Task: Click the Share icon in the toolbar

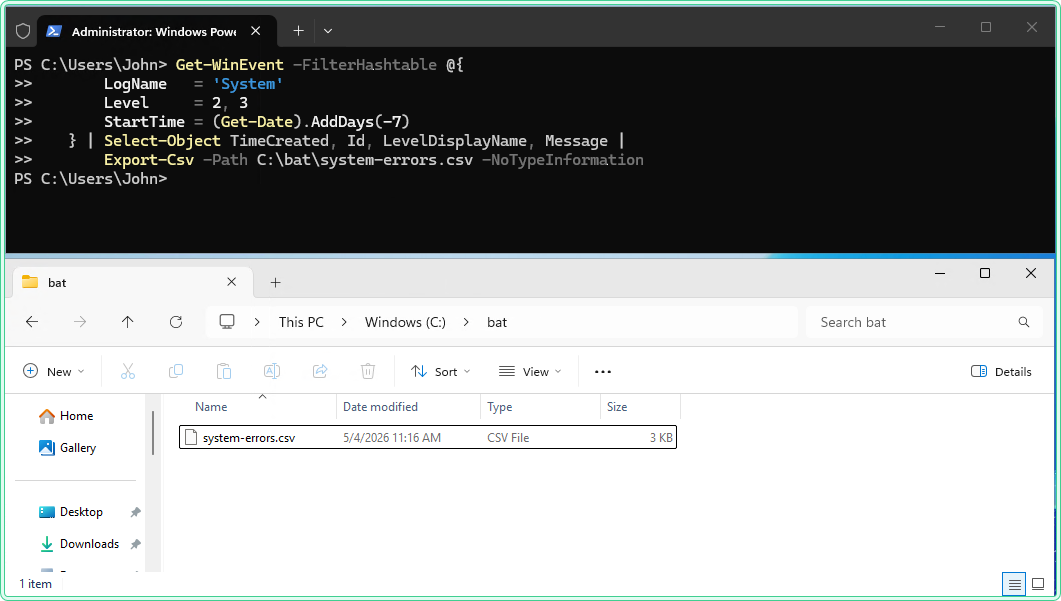Action: (320, 371)
